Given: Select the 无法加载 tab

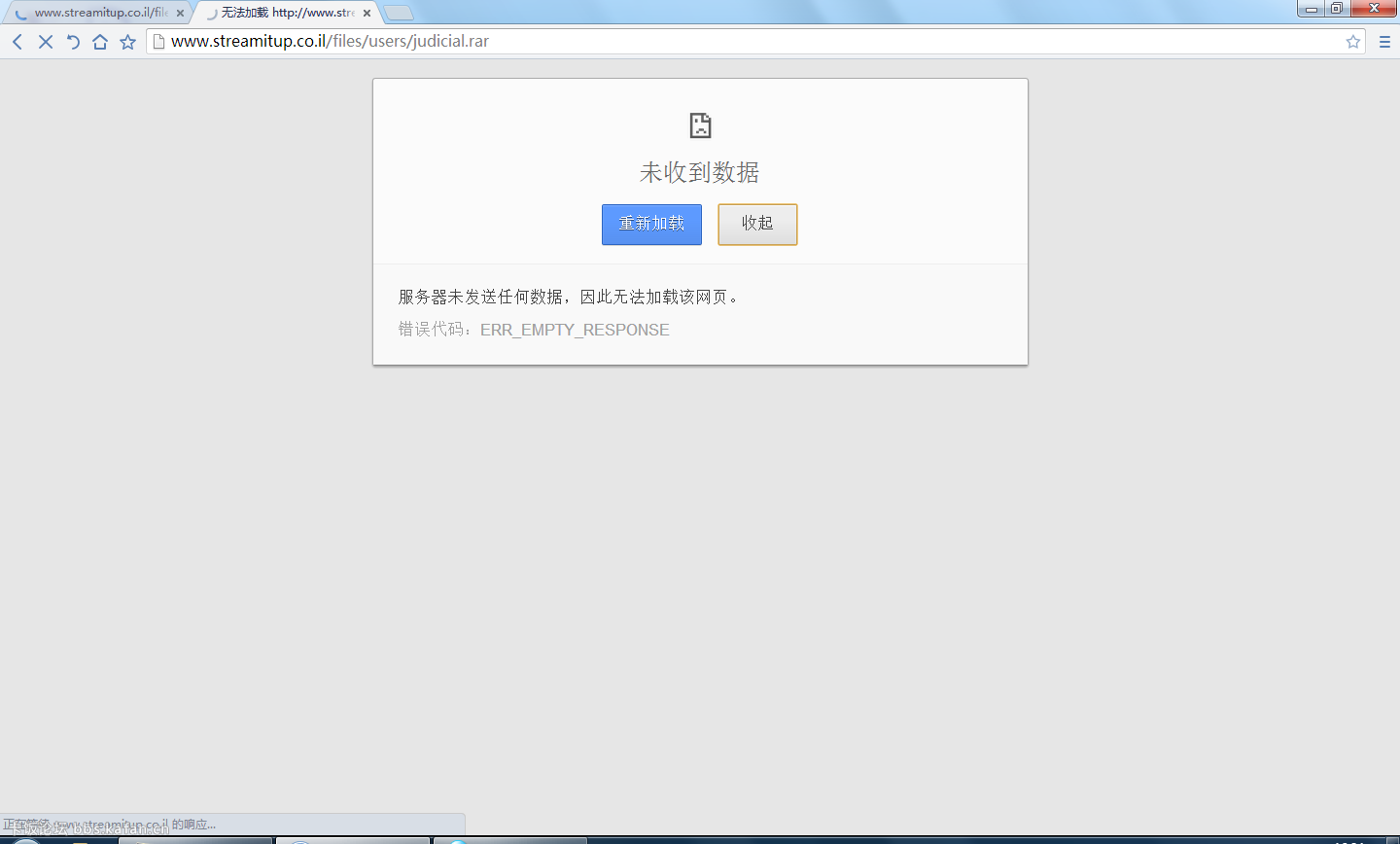Looking at the screenshot, I should pos(288,13).
